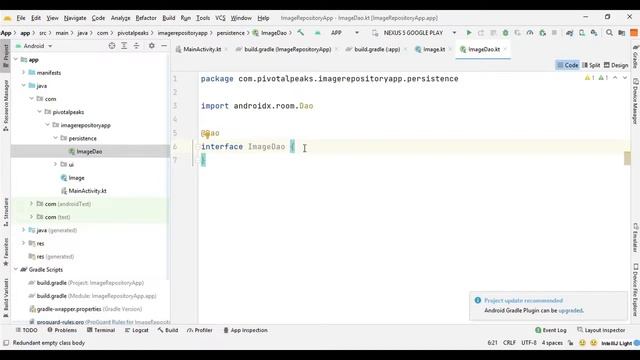Go to next highlighted error arrow

pos(625,78)
